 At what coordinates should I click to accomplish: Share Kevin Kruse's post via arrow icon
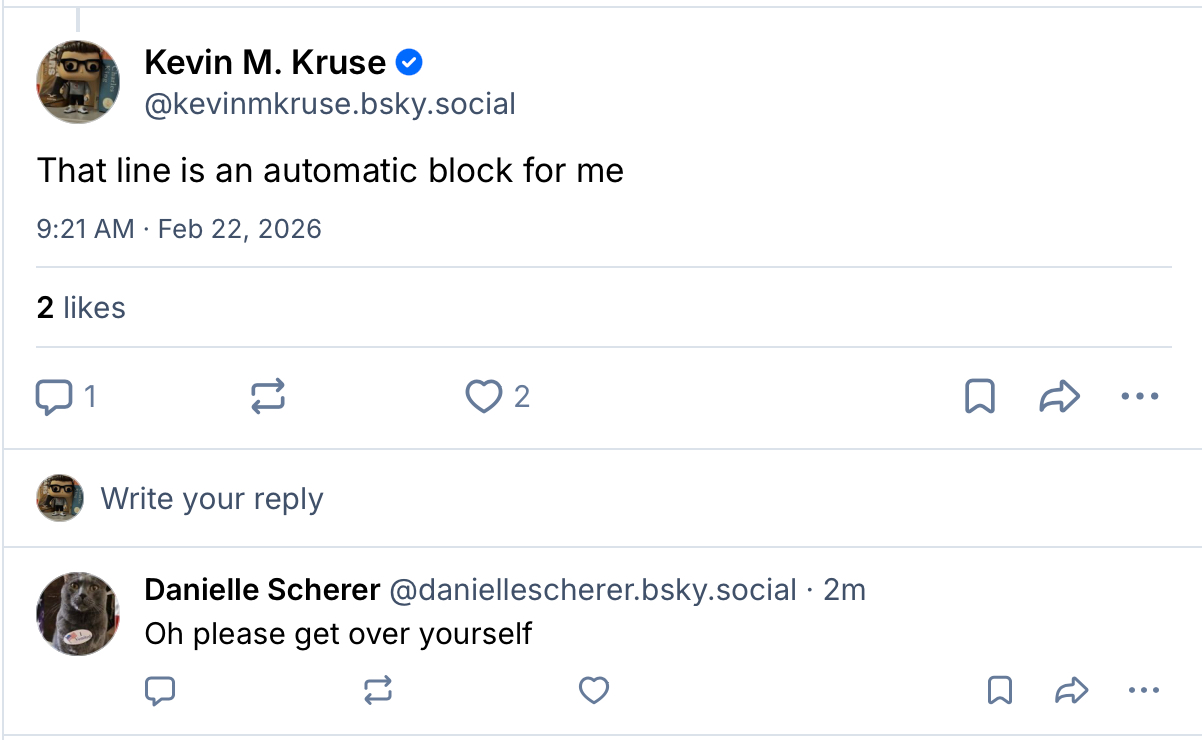(x=1059, y=398)
